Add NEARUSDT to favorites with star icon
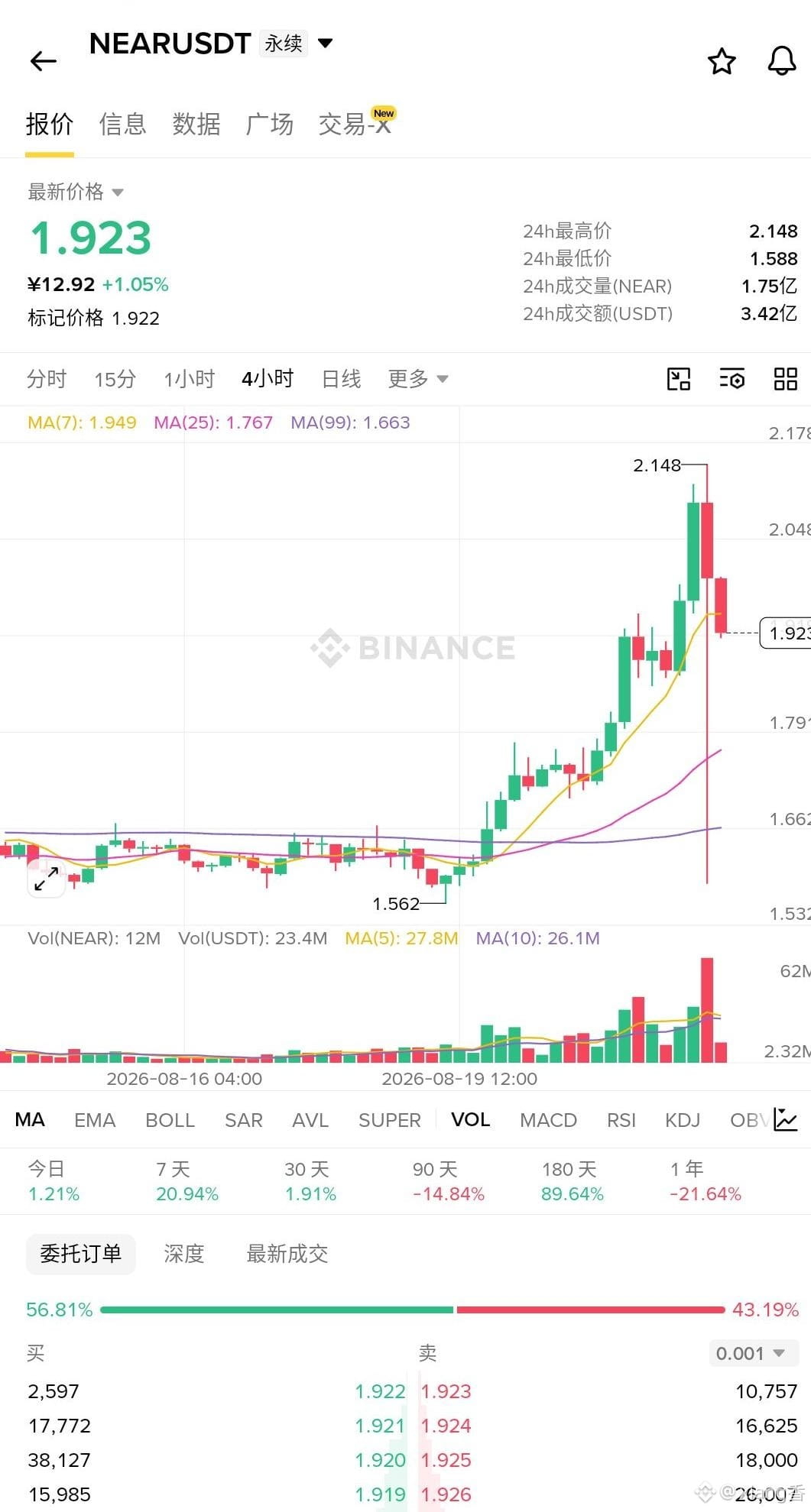 pyautogui.click(x=722, y=61)
